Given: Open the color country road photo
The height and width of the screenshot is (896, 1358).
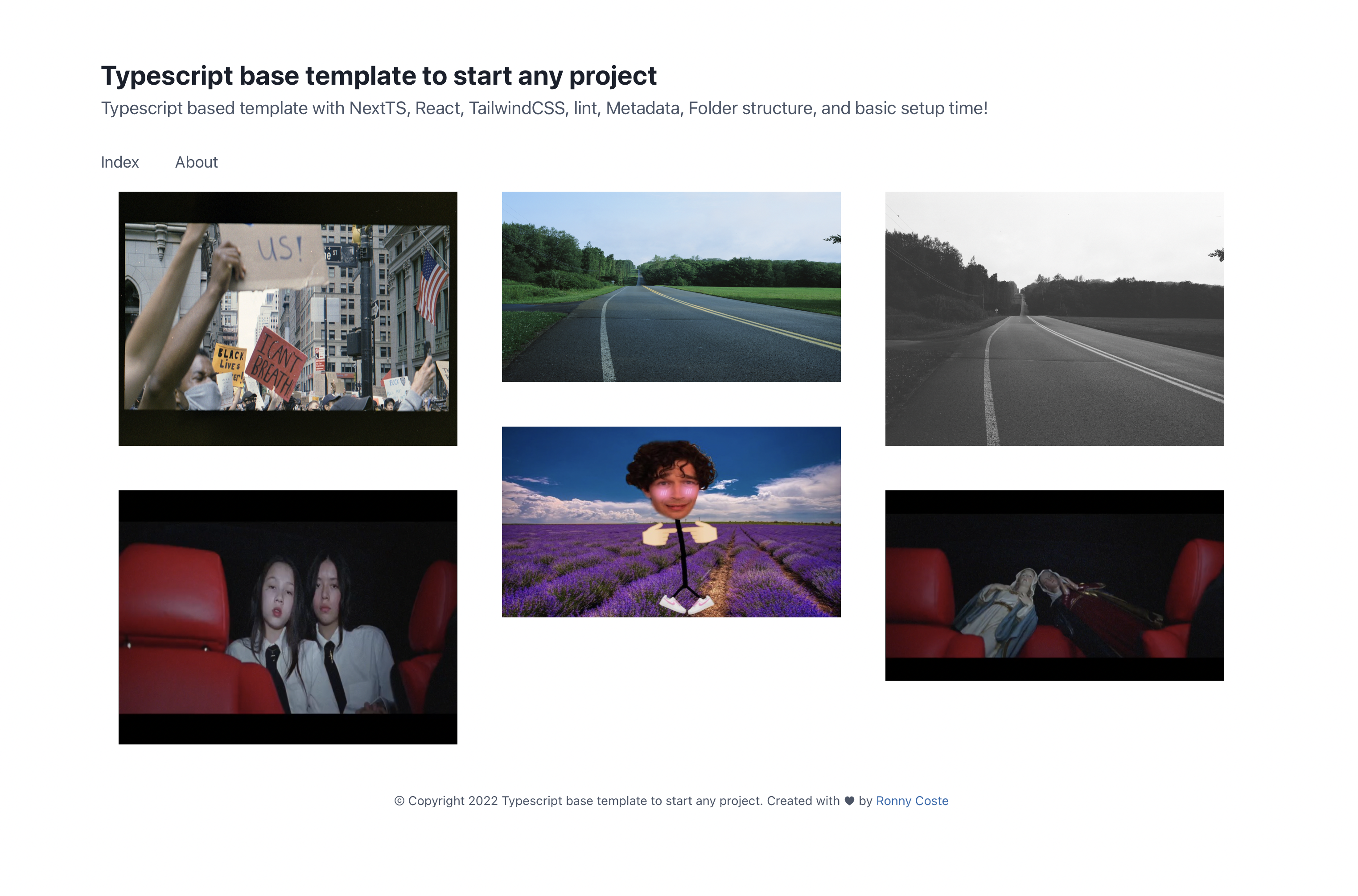Looking at the screenshot, I should 671,286.
